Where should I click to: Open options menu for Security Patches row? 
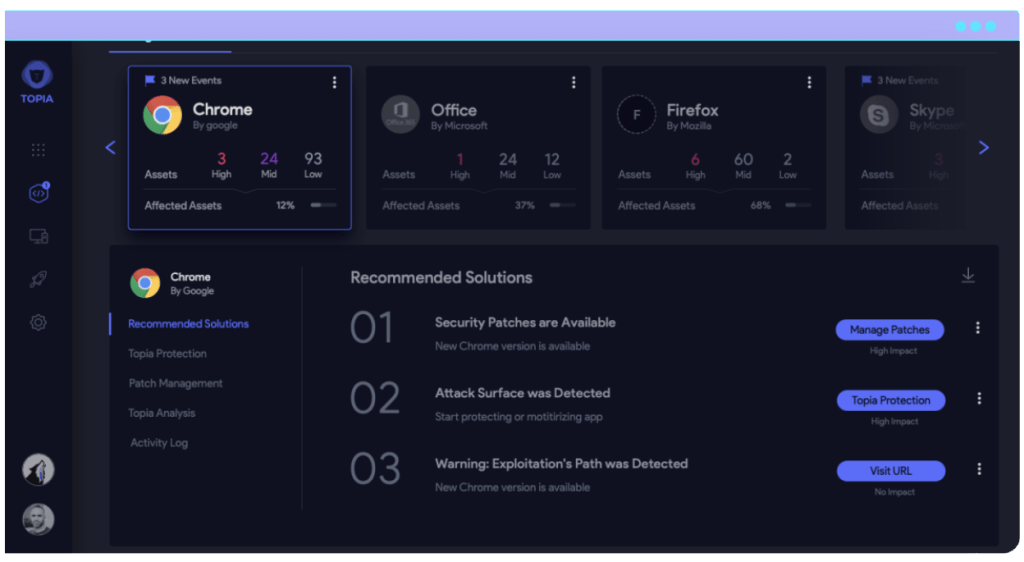coord(977,328)
